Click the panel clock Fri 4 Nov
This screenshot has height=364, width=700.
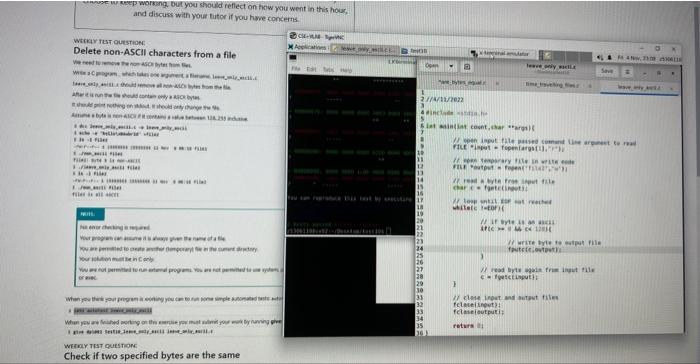coord(637,58)
